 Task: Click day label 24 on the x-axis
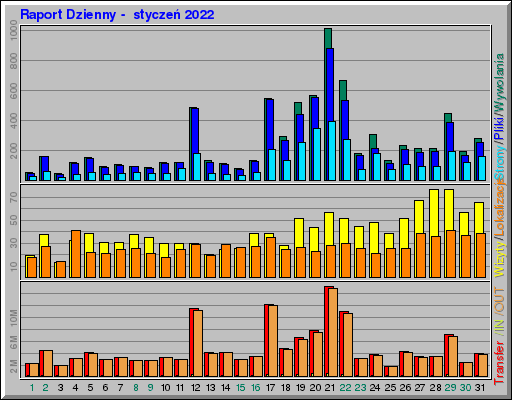click(375, 388)
